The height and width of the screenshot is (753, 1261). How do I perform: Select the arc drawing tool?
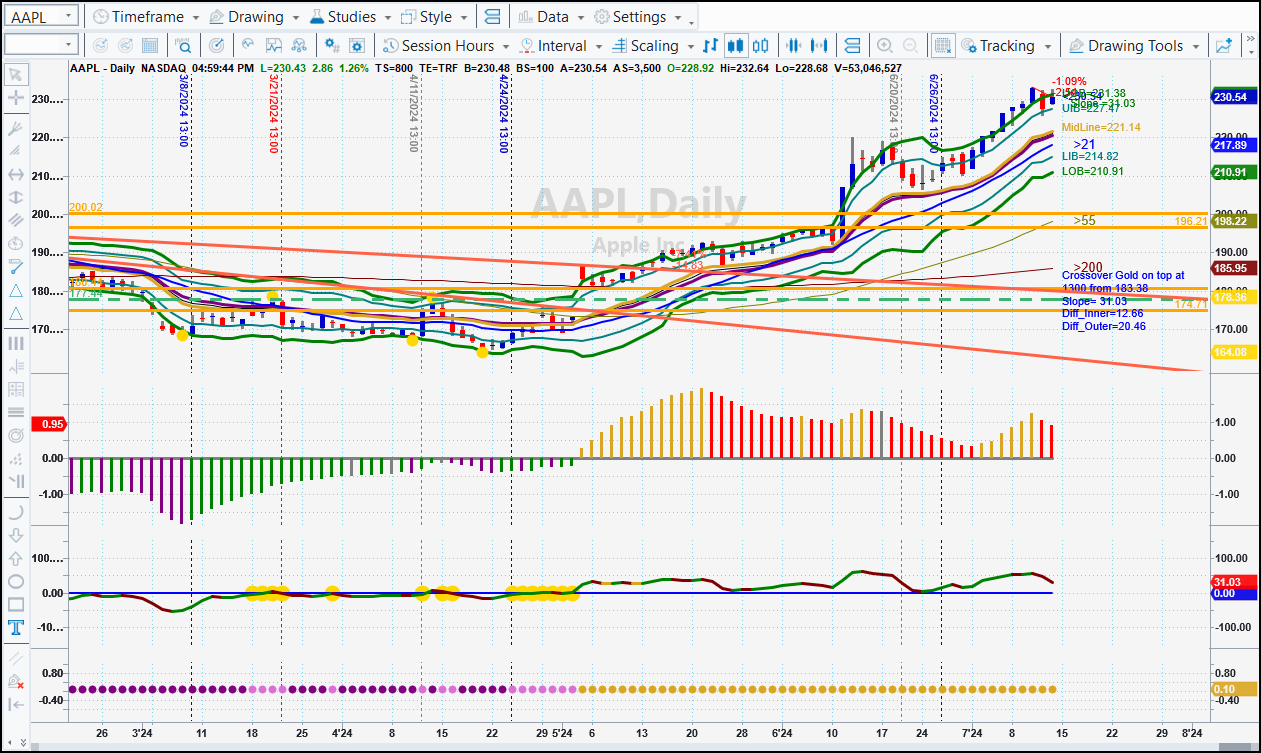click(x=16, y=512)
